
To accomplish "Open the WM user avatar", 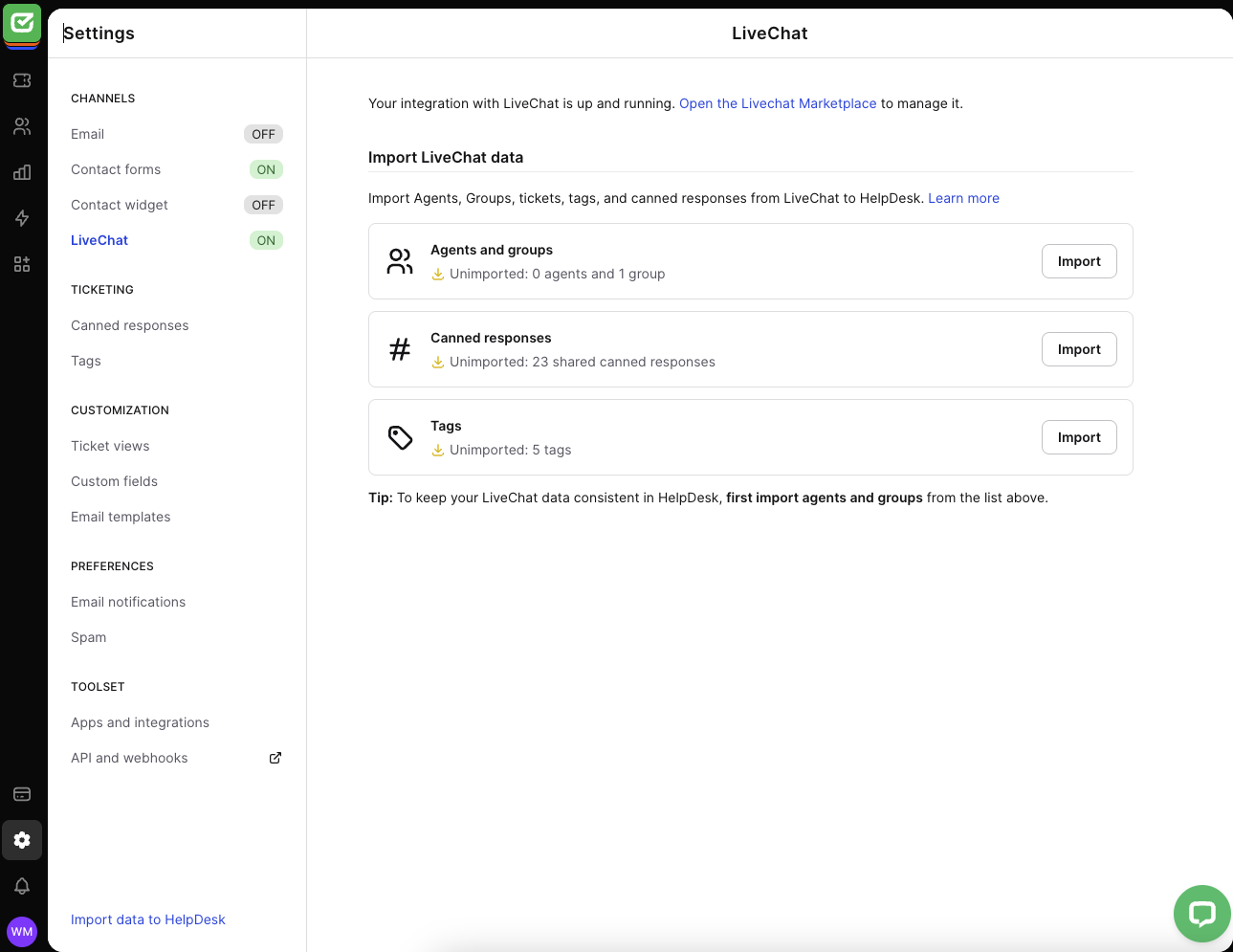I will pyautogui.click(x=22, y=932).
